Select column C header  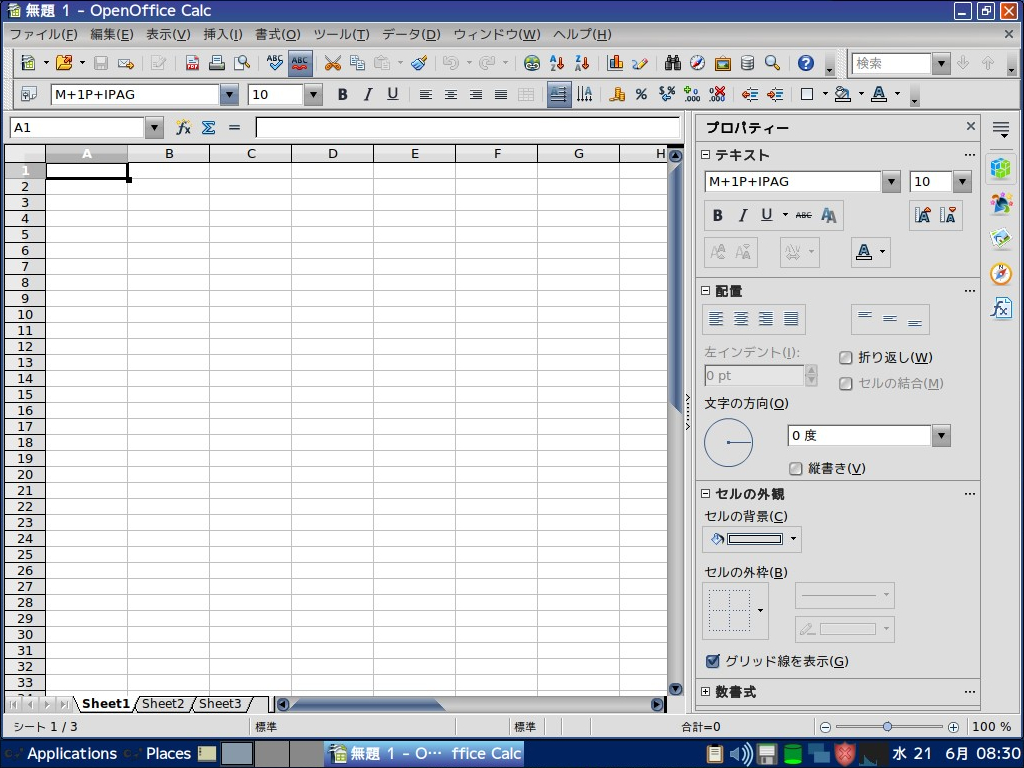(x=251, y=154)
